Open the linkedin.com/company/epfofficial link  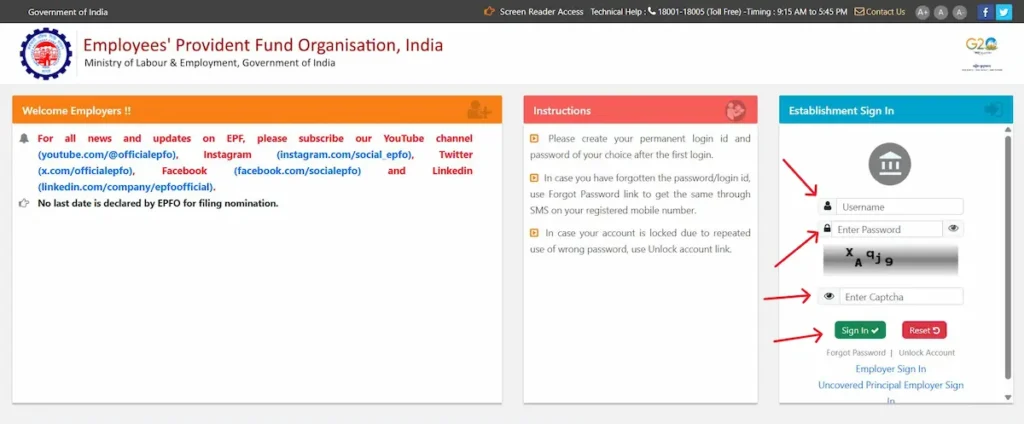pyautogui.click(x=127, y=187)
